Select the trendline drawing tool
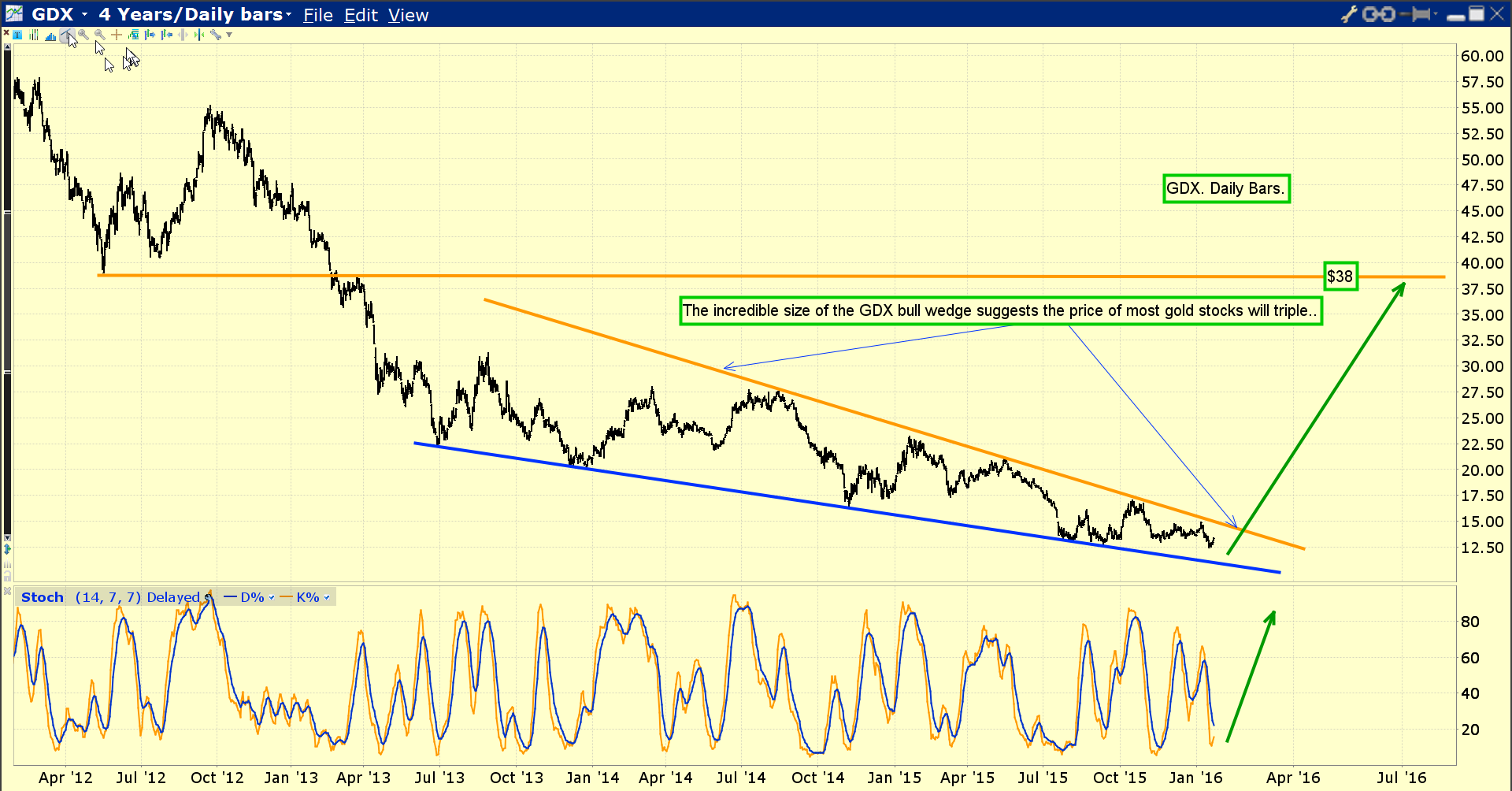The width and height of the screenshot is (1512, 791). click(x=67, y=35)
